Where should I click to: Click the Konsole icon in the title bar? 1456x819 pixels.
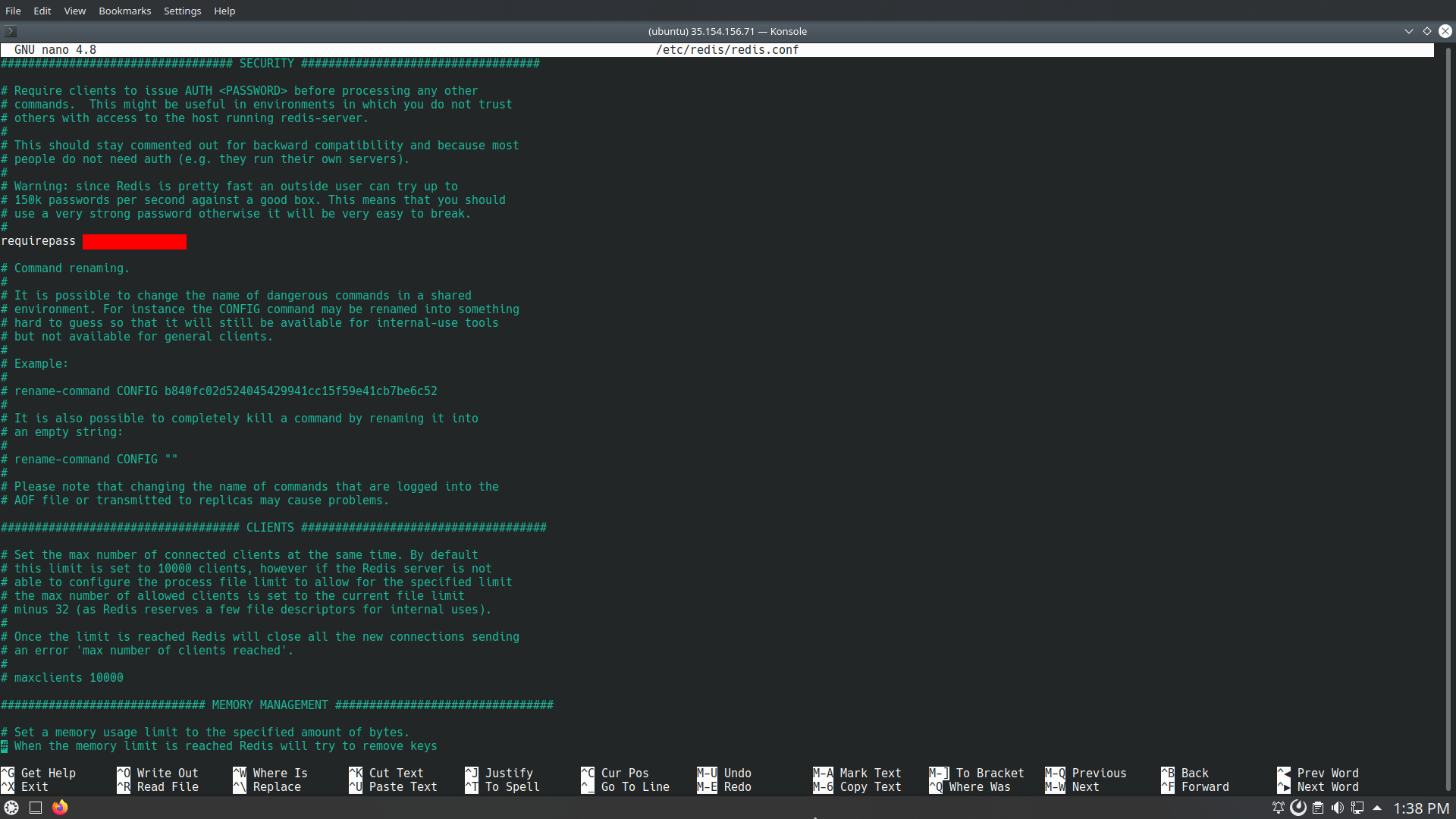click(10, 31)
